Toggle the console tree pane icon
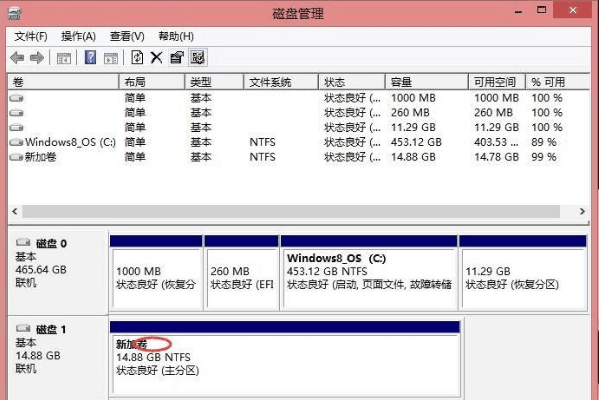Screen dimensions: 600x400 (64, 58)
